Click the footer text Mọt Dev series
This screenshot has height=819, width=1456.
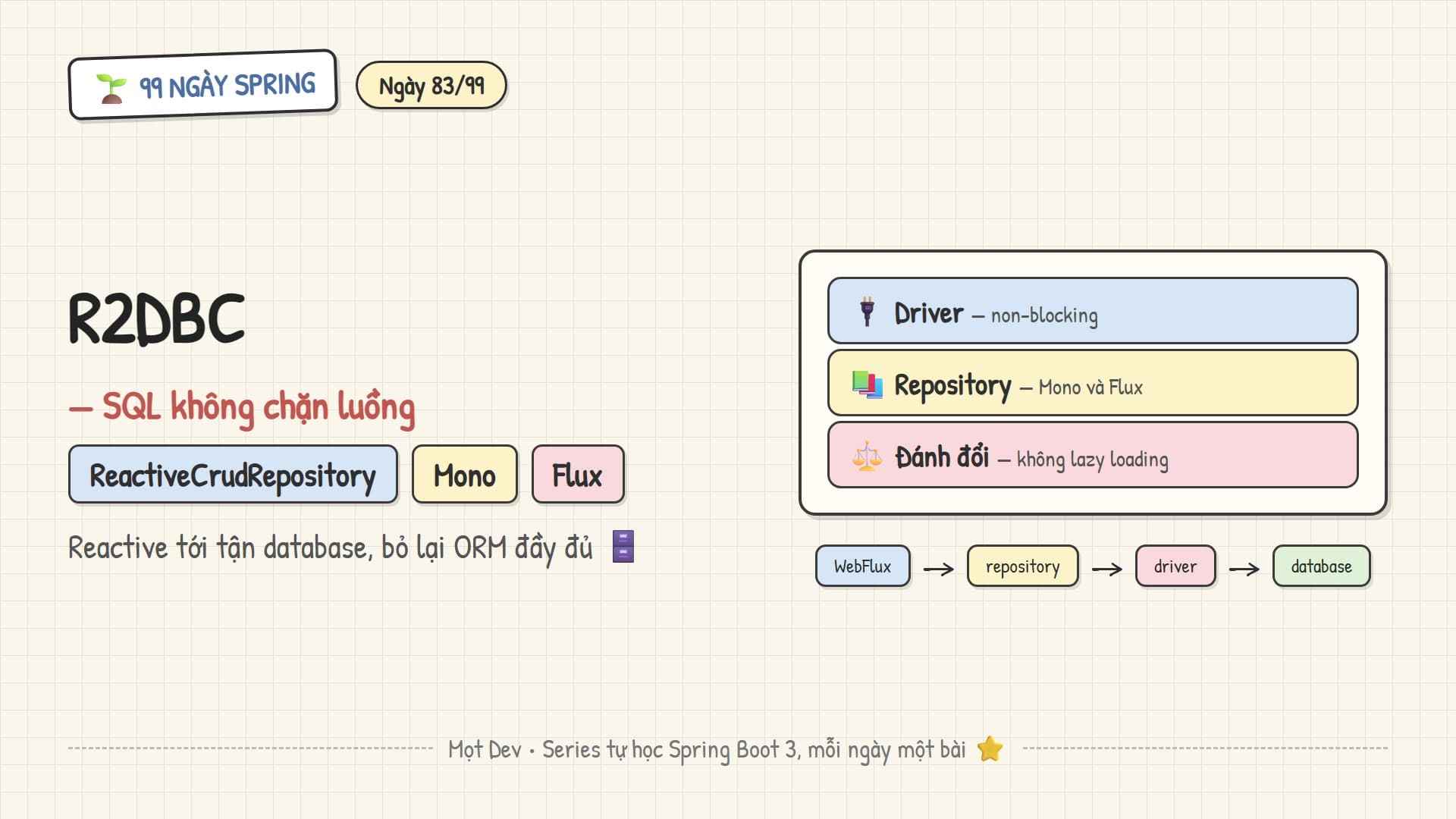707,750
